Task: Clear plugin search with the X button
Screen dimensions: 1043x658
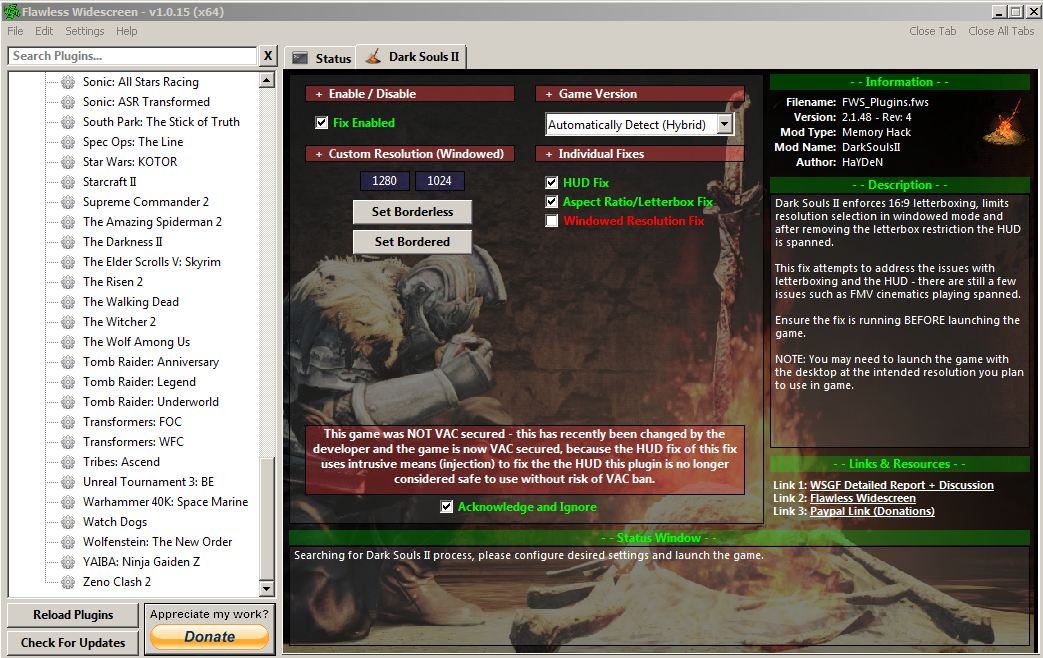Action: click(x=267, y=56)
